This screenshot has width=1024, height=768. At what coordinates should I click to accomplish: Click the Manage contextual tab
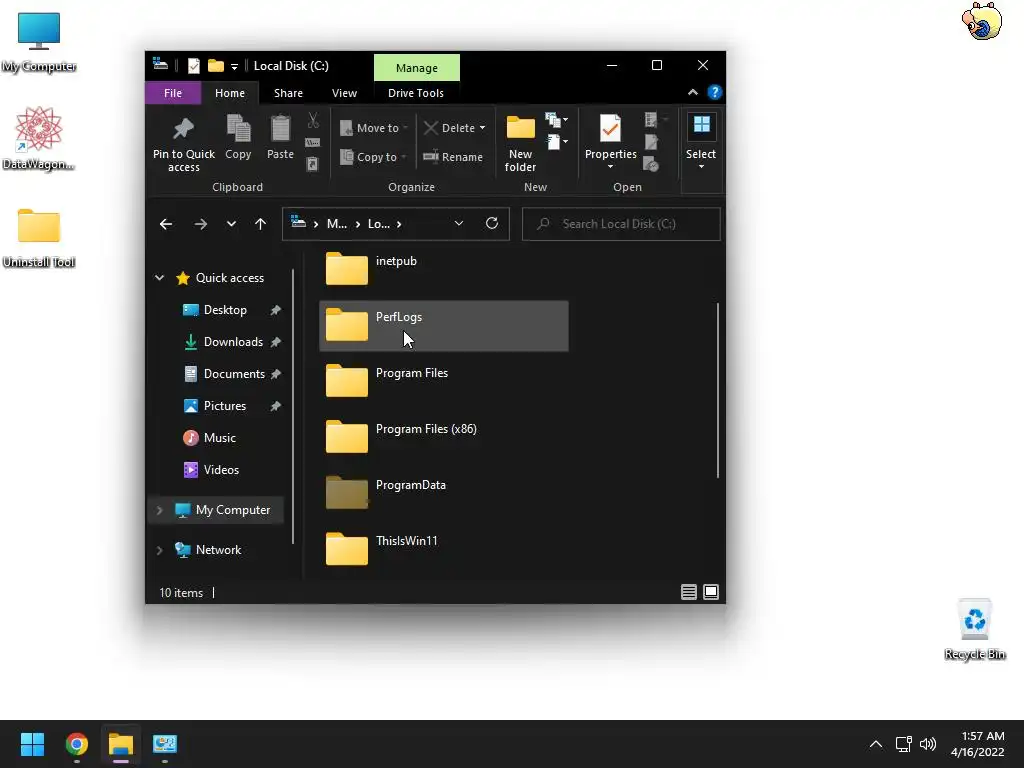[x=417, y=68]
